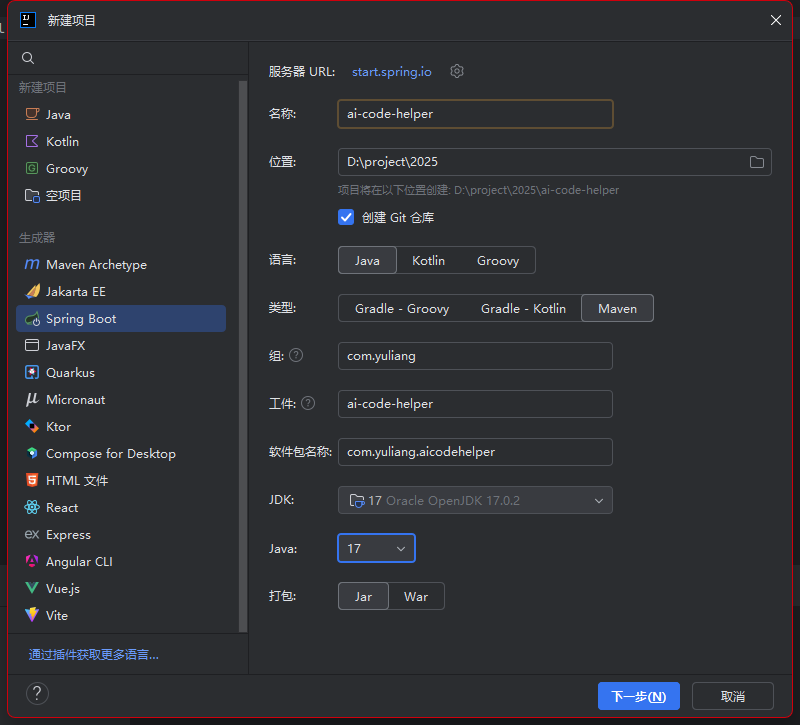Open 通过插件获取更多语言 link

pos(94,655)
